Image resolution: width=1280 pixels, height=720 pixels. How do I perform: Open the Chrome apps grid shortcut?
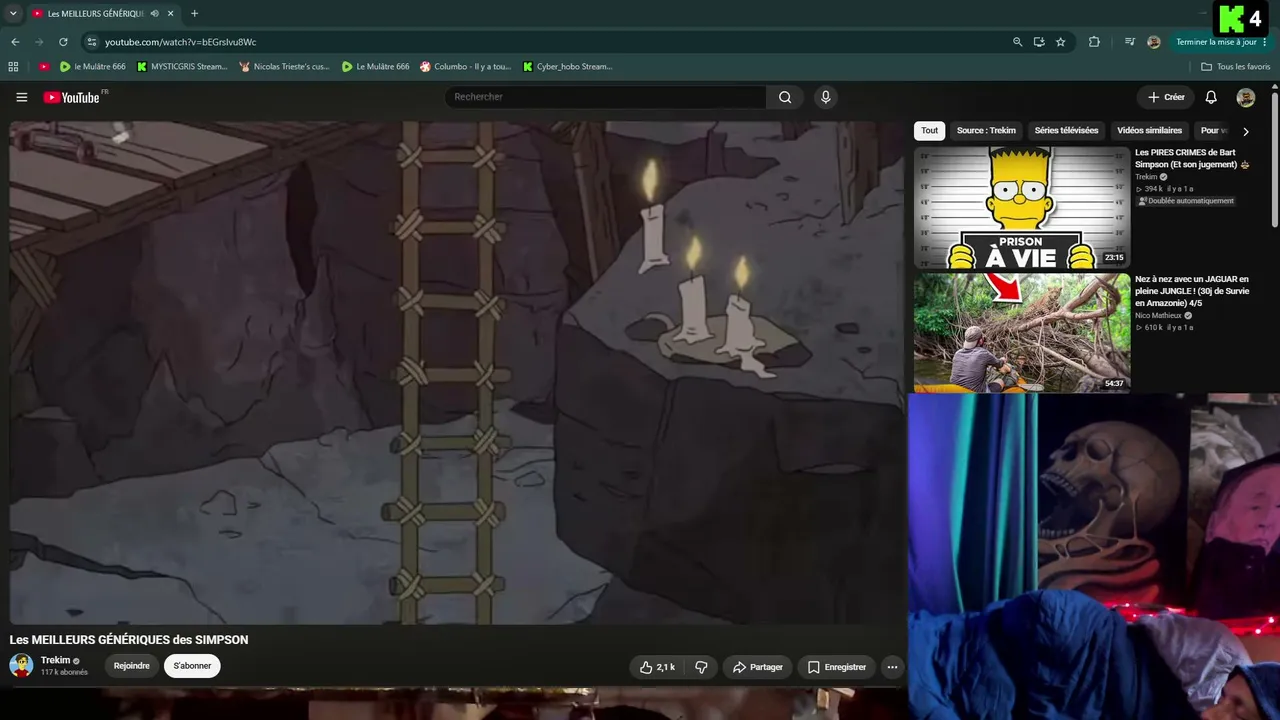tap(13, 67)
